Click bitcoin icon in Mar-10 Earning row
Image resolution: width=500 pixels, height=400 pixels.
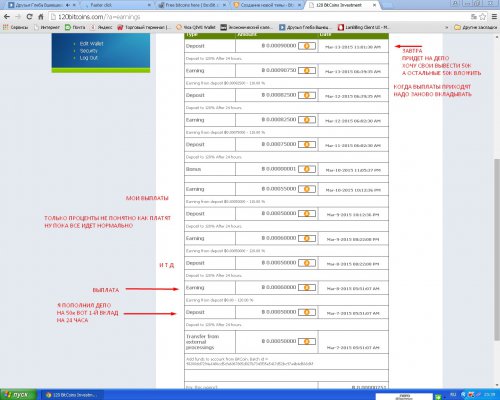click(307, 189)
